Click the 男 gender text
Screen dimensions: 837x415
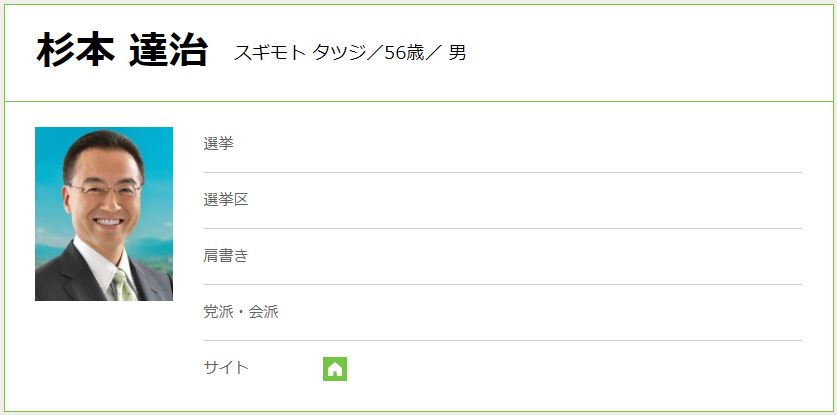457,53
